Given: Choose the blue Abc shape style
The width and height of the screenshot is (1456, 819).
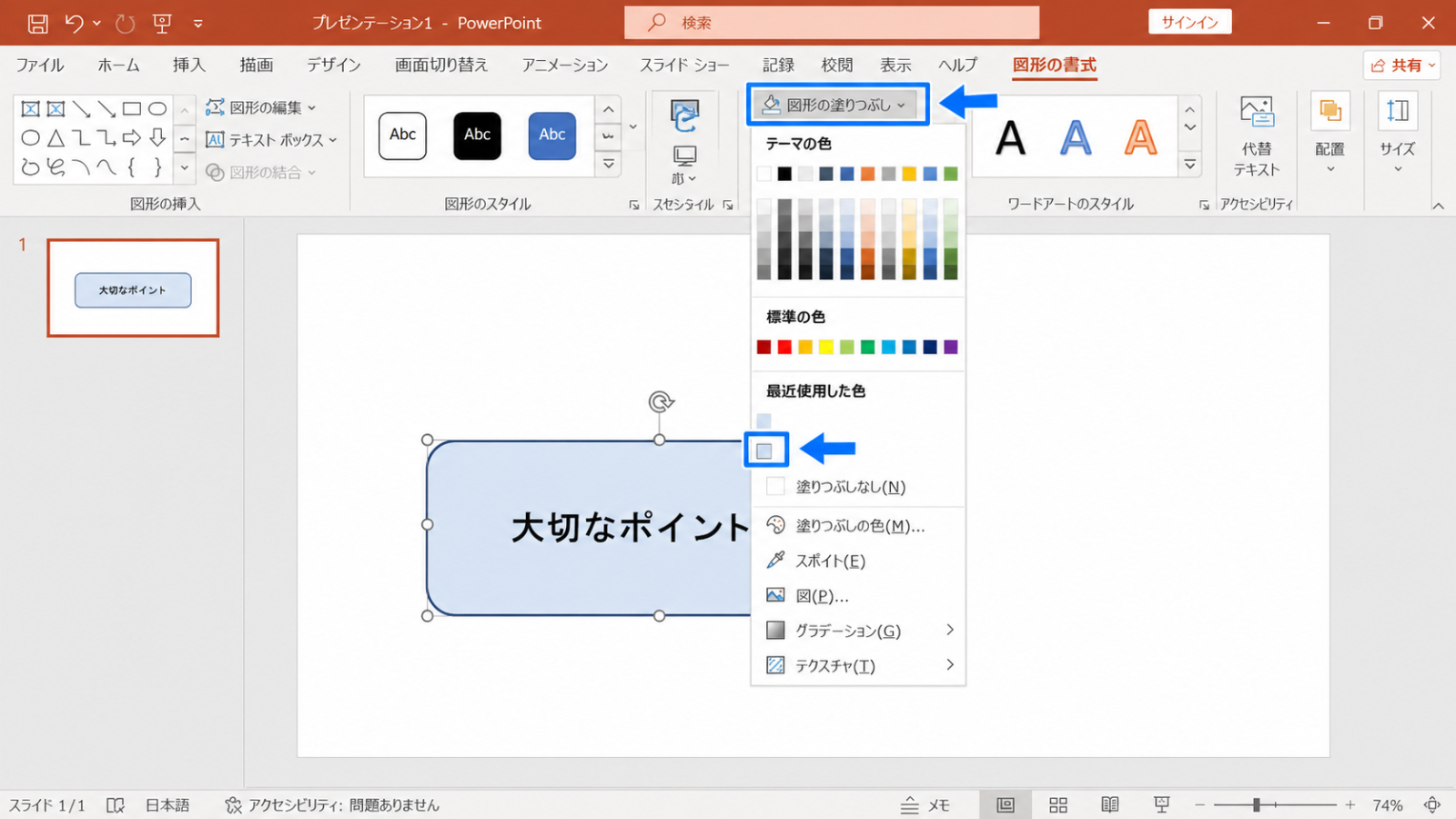Looking at the screenshot, I should pyautogui.click(x=551, y=136).
